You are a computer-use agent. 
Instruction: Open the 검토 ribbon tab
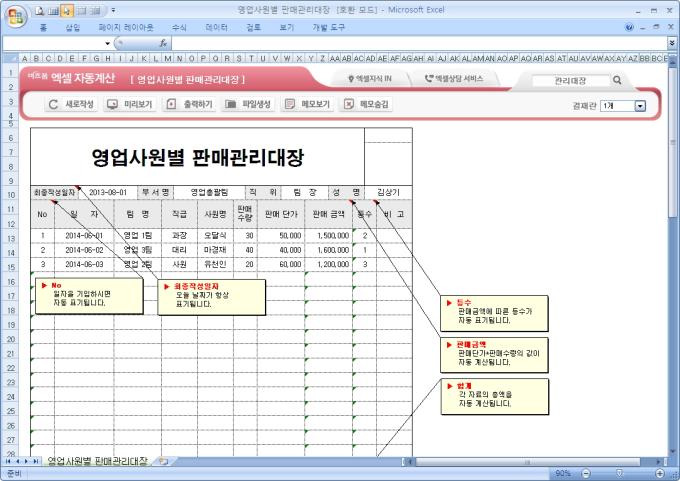(x=253, y=27)
